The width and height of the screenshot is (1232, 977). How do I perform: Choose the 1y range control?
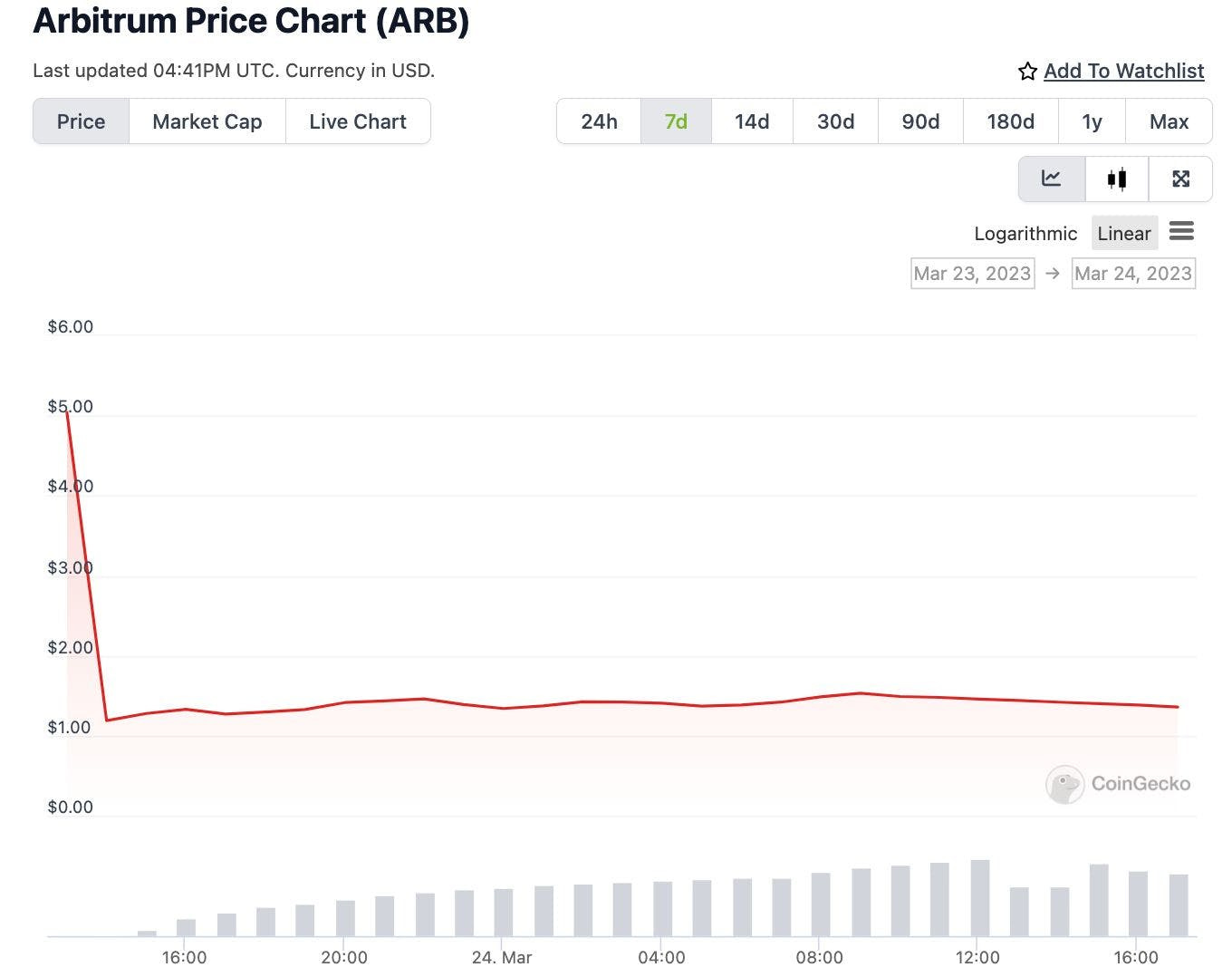click(x=1091, y=121)
